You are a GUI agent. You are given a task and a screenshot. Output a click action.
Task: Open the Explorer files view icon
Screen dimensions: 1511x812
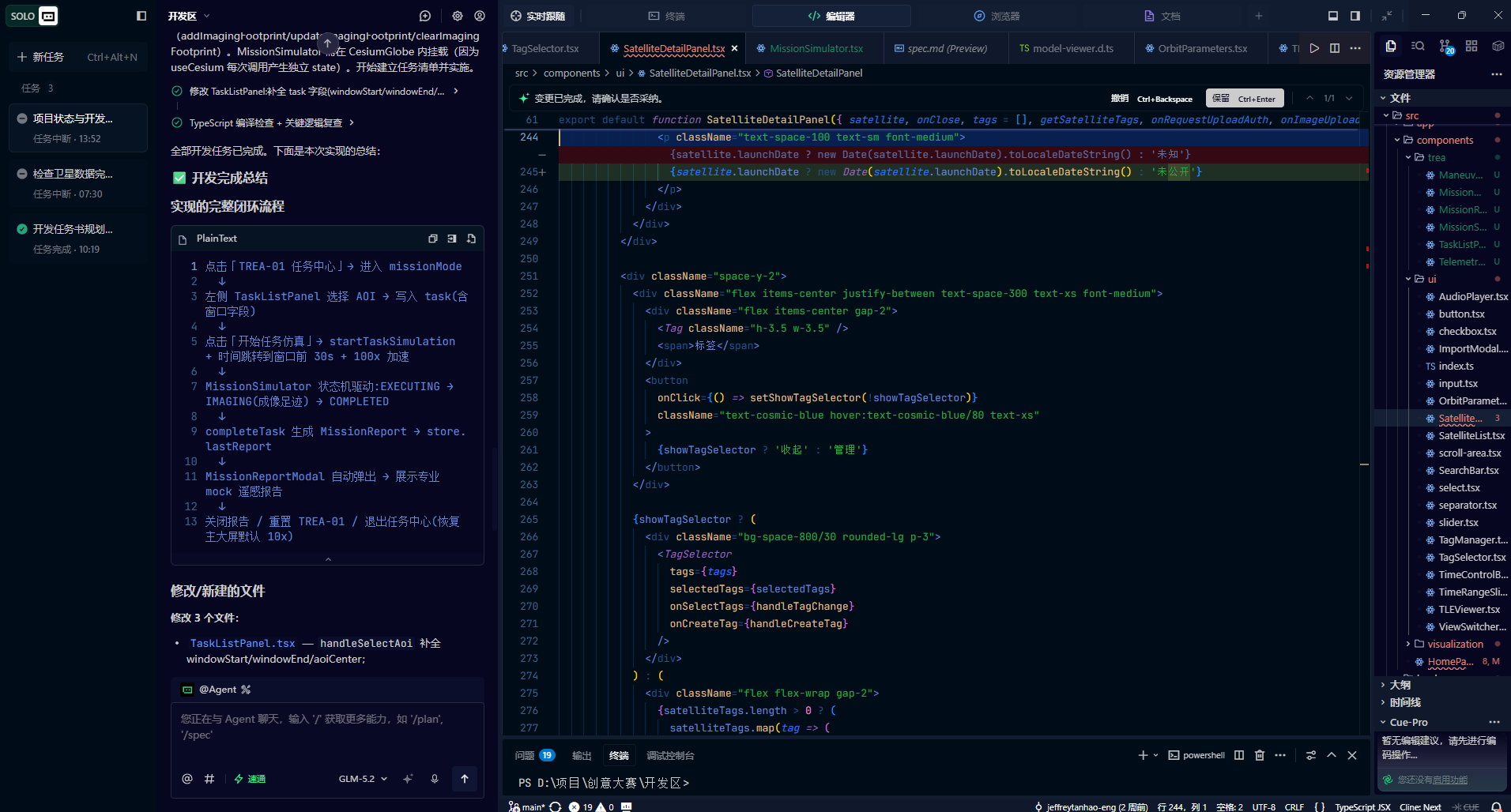pos(1391,47)
